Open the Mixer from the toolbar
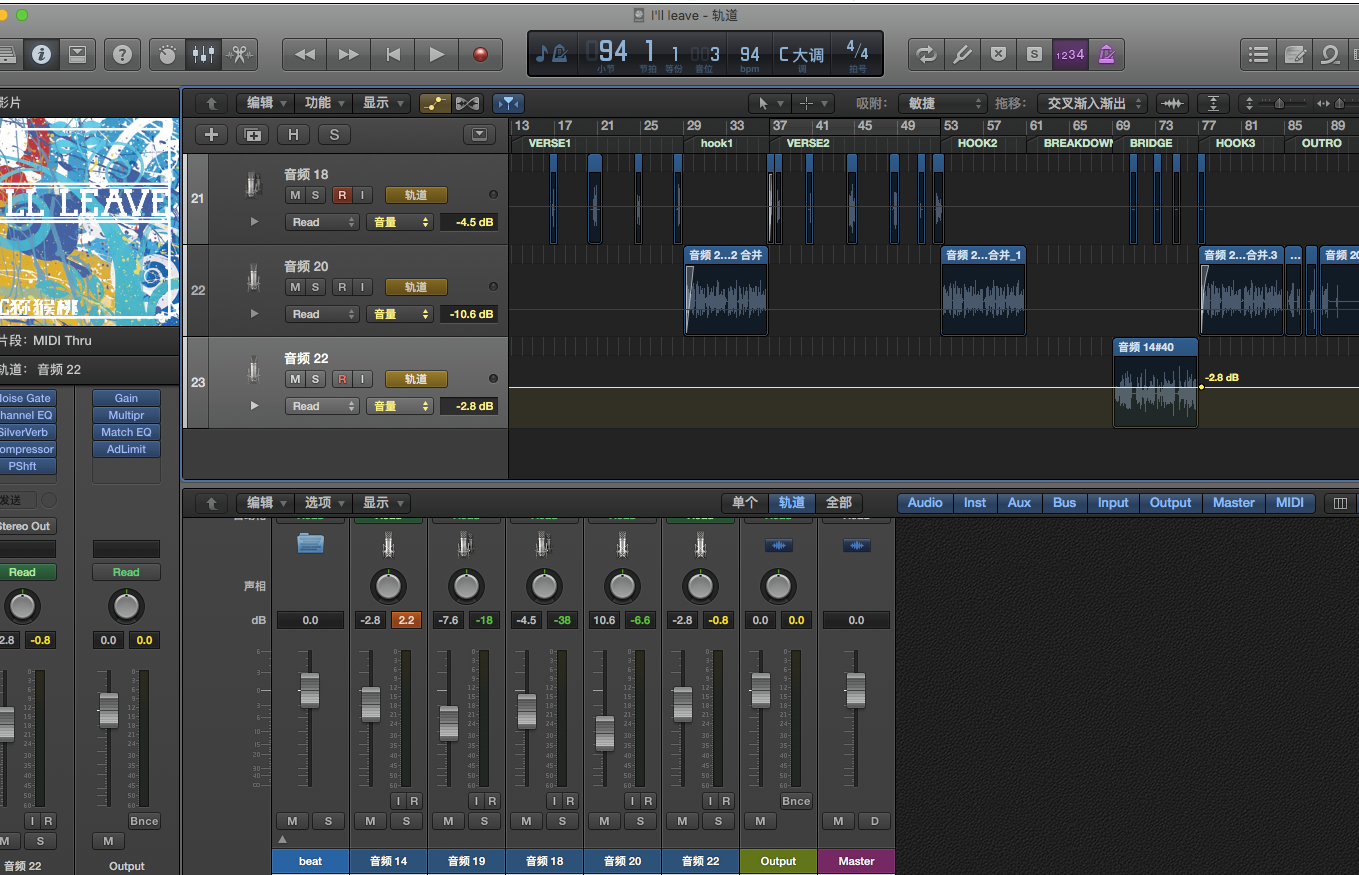Image resolution: width=1359 pixels, height=875 pixels. pos(204,54)
